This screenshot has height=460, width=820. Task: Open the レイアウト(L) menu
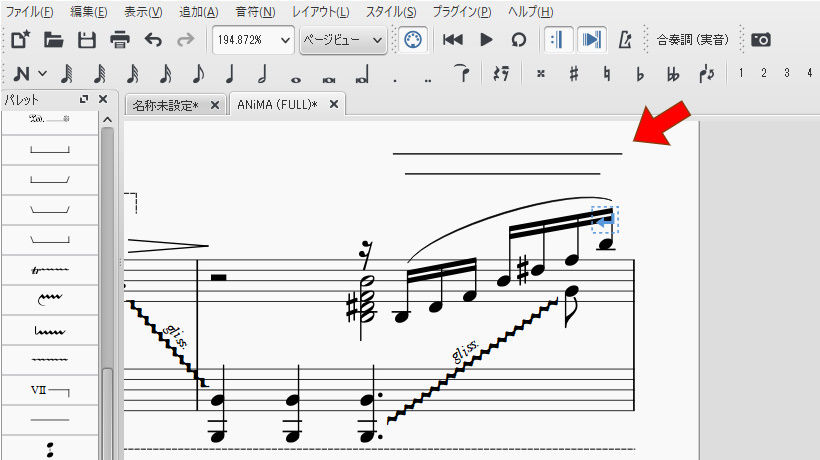click(x=320, y=12)
